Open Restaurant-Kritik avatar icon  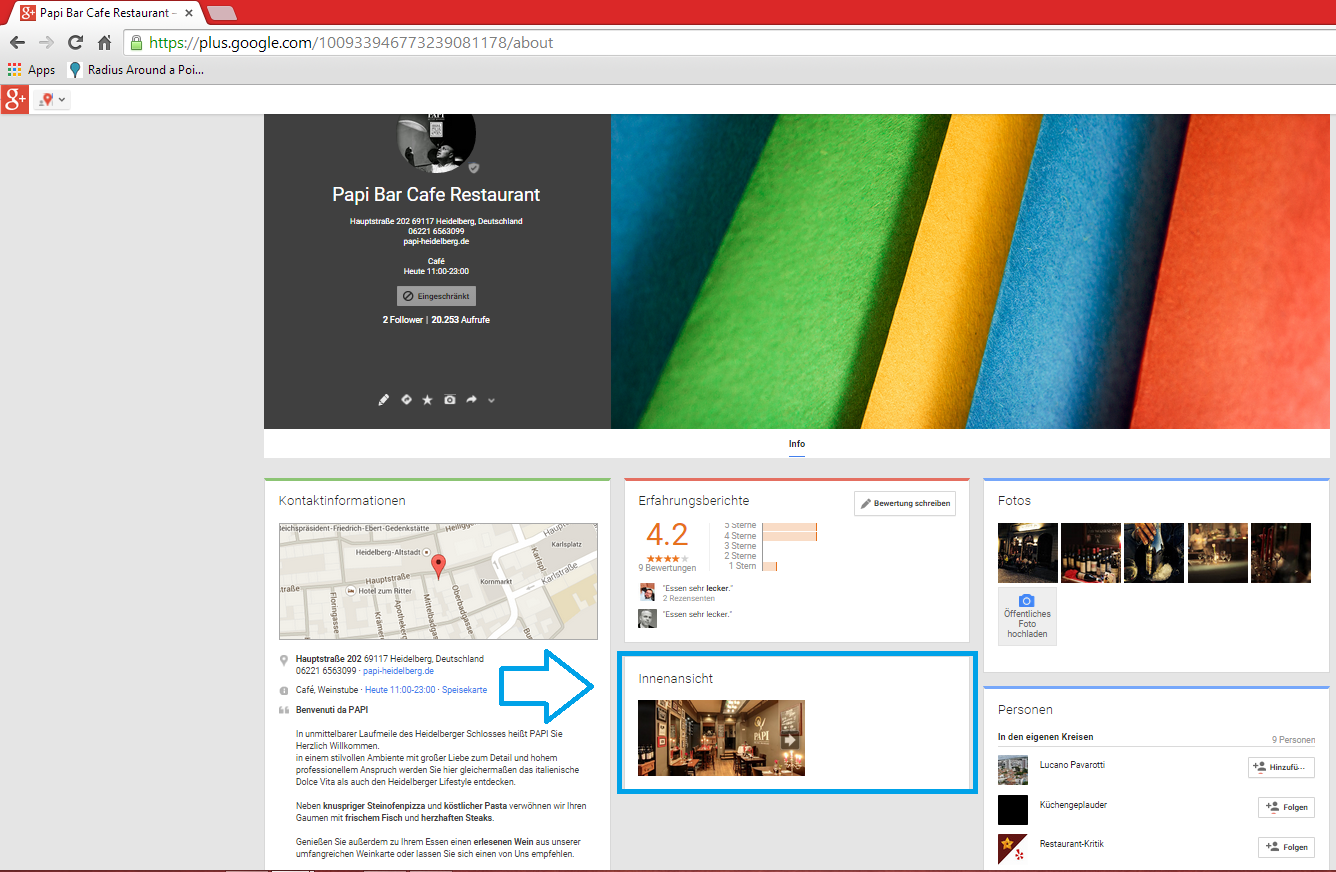point(1013,849)
